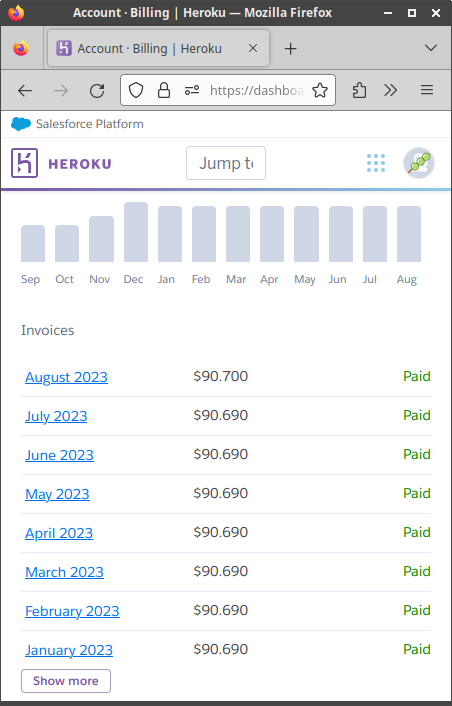
Task: Select the December usage bar in chart
Action: [136, 232]
